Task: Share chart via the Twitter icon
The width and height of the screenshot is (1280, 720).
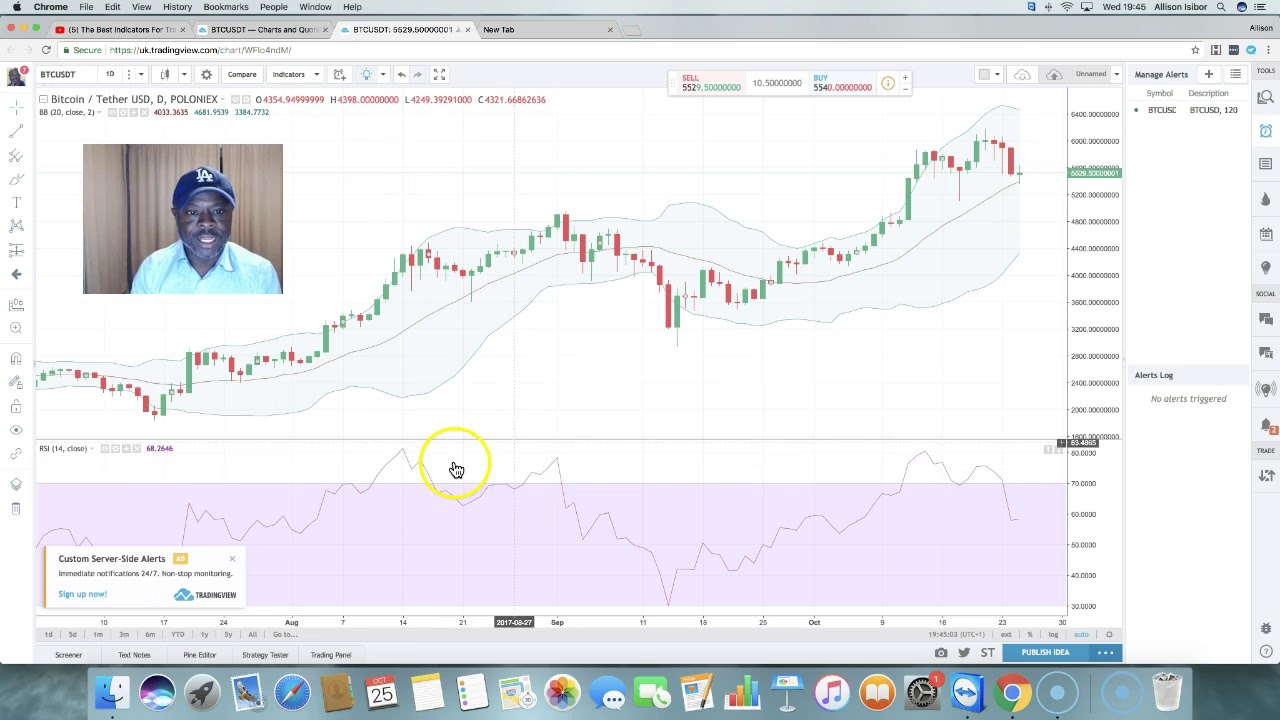Action: [x=964, y=653]
